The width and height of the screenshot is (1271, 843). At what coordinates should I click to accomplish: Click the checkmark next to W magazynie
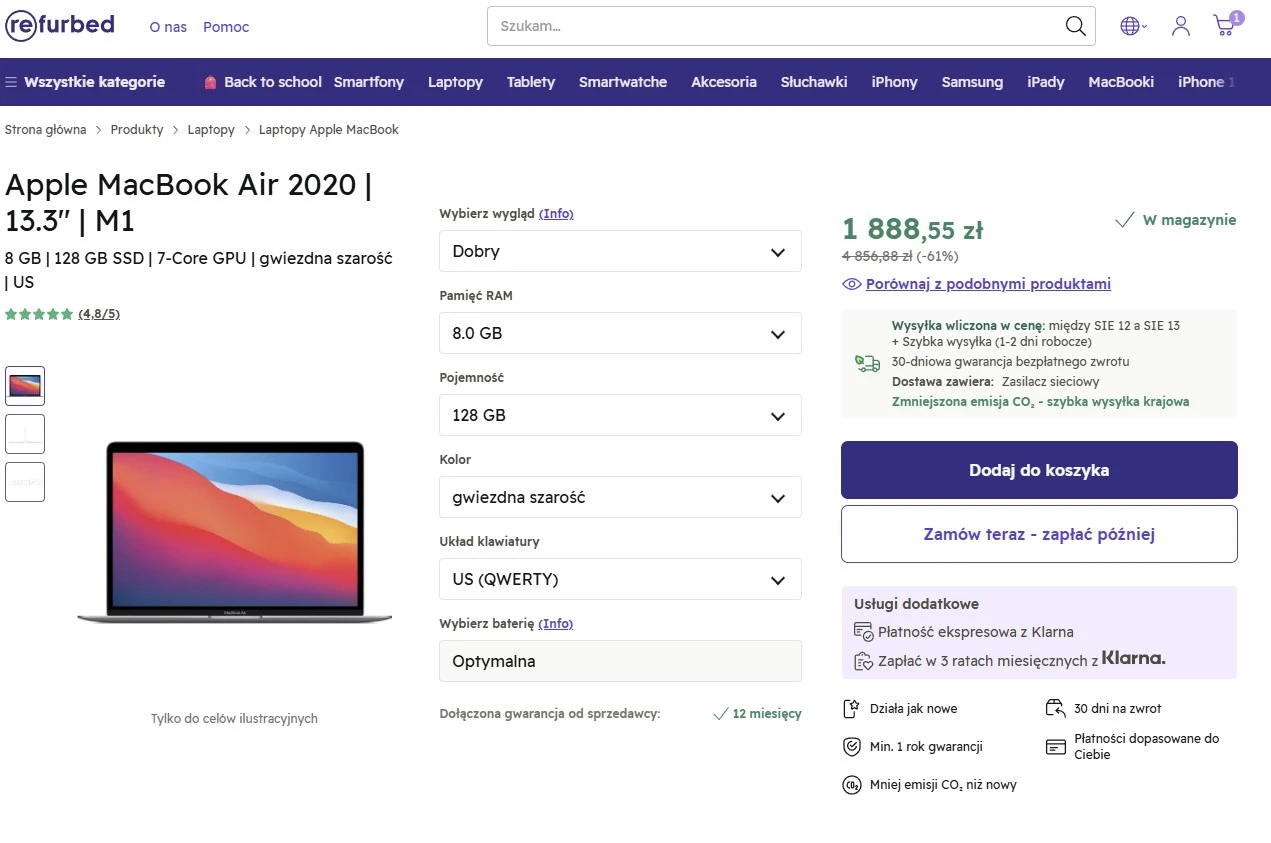[1124, 220]
